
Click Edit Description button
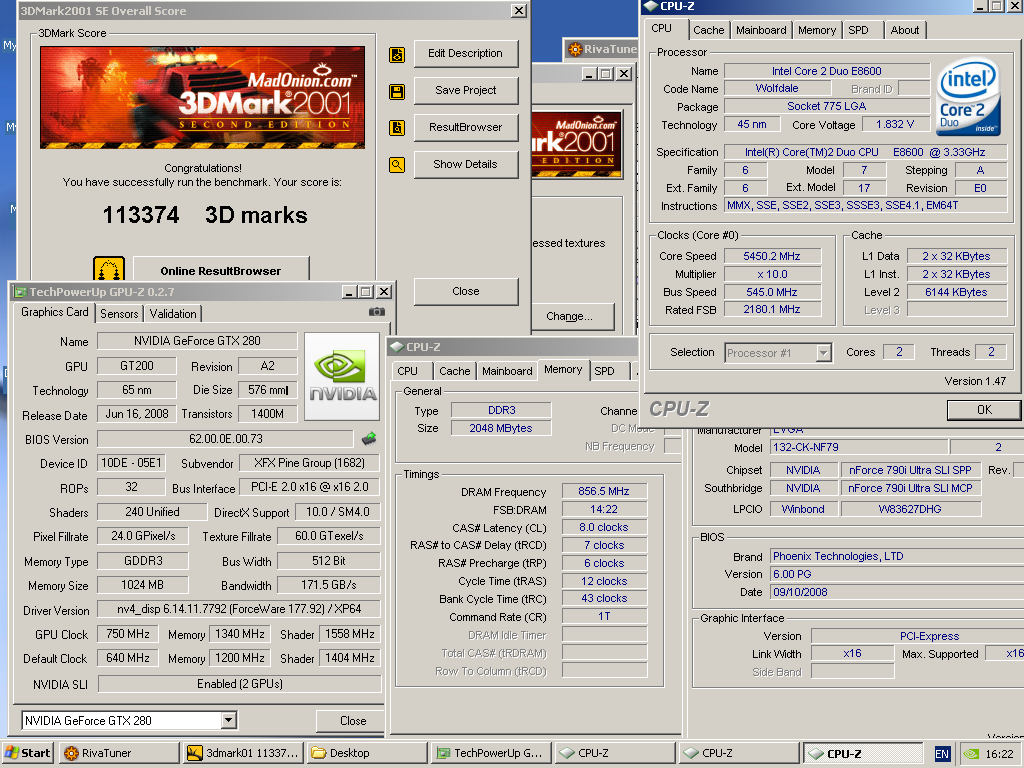[x=466, y=54]
